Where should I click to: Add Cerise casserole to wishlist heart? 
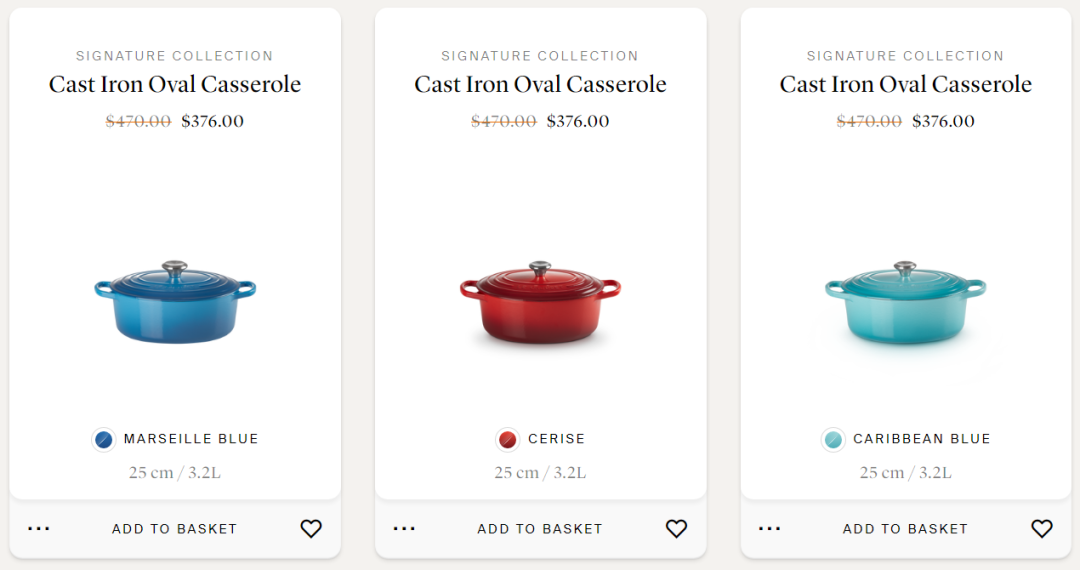click(677, 529)
